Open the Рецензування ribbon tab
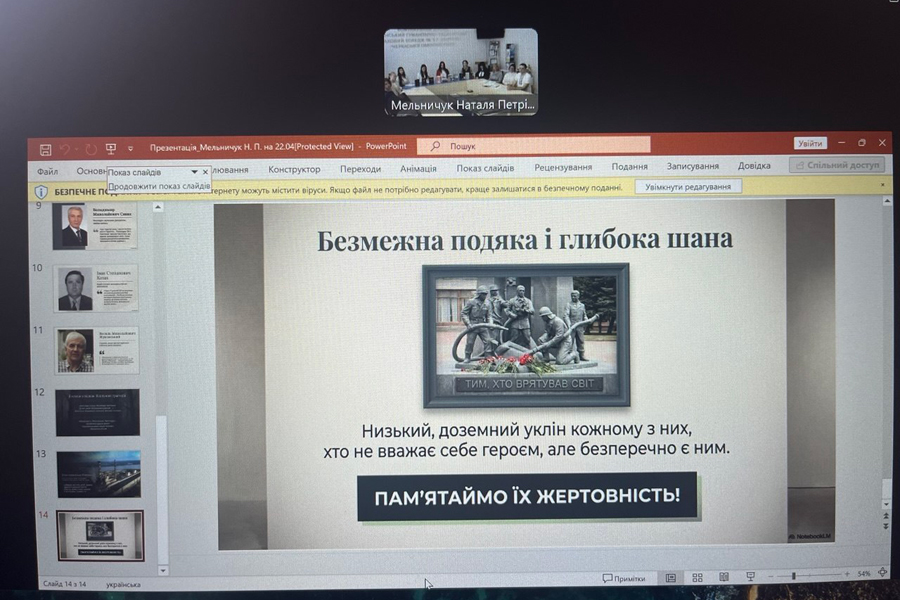900x600 pixels. tap(563, 167)
